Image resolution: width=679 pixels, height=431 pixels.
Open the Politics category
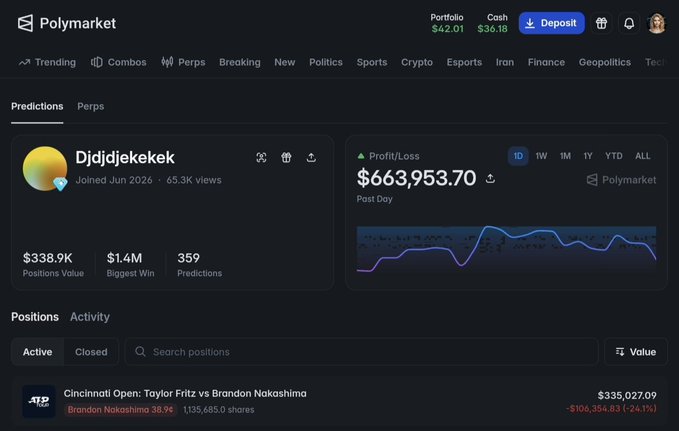[x=326, y=62]
